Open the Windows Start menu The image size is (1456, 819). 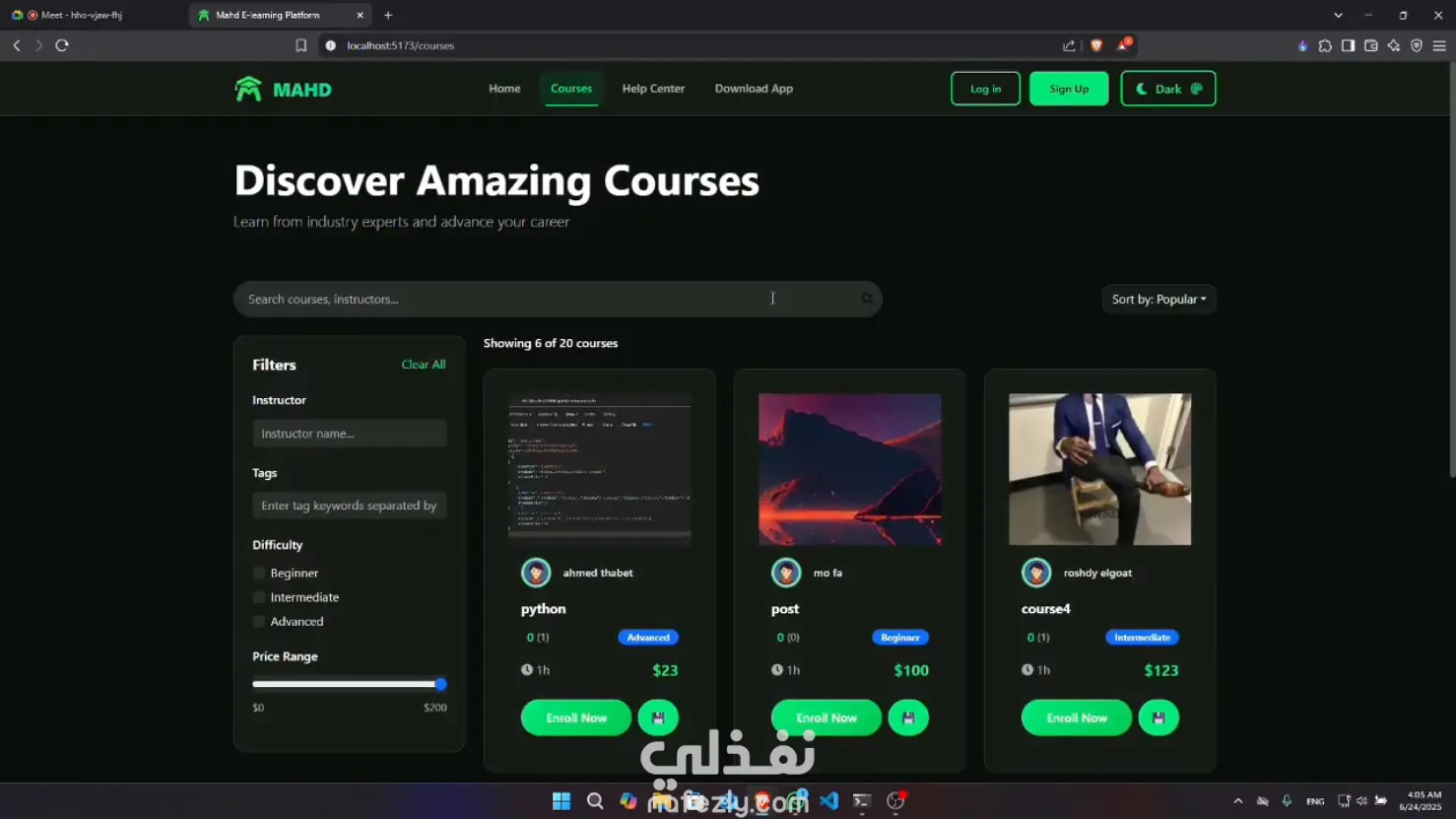(x=562, y=801)
